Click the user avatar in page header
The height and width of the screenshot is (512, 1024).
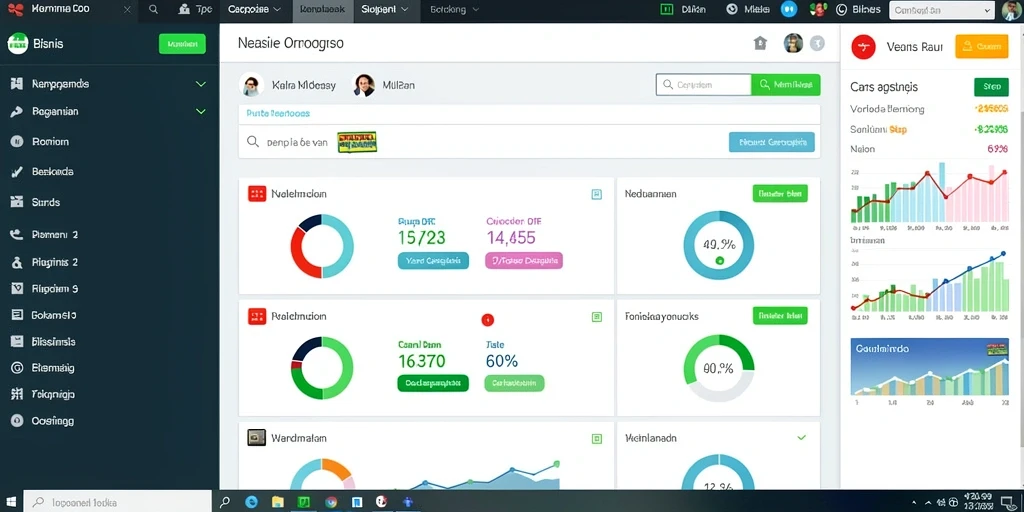click(x=793, y=44)
